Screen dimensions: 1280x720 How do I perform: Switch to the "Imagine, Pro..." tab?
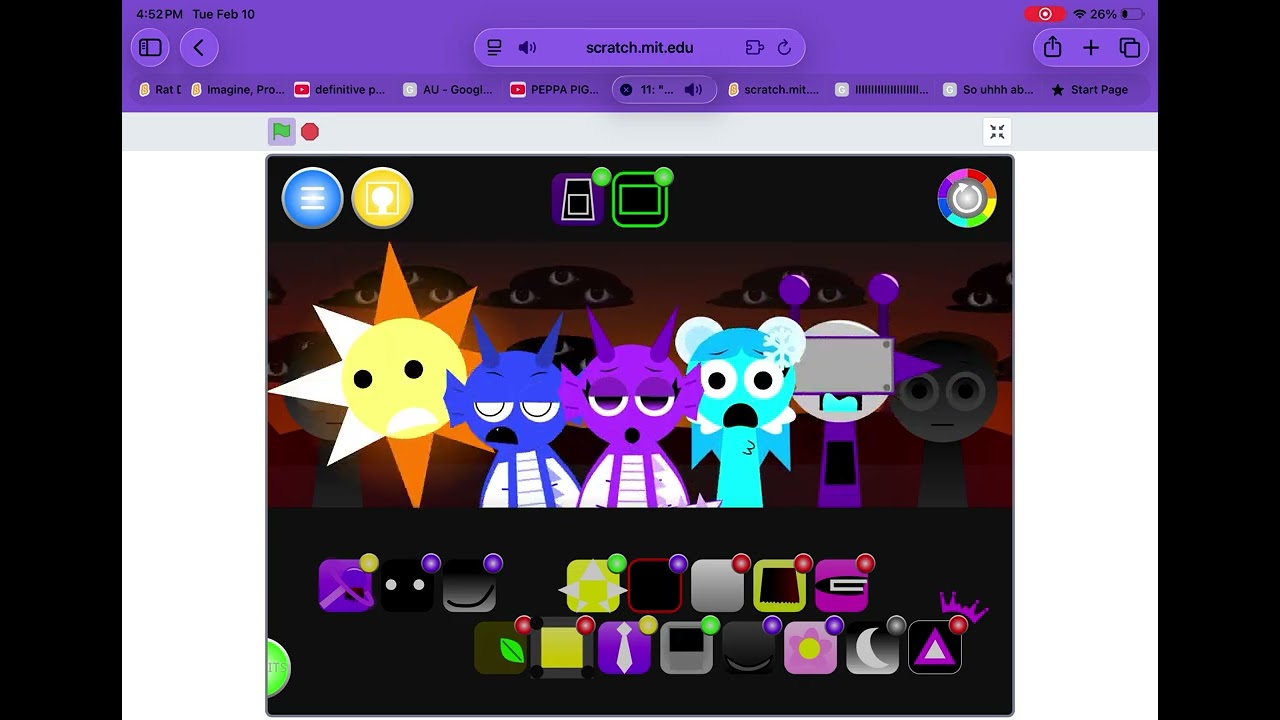pyautogui.click(x=238, y=89)
